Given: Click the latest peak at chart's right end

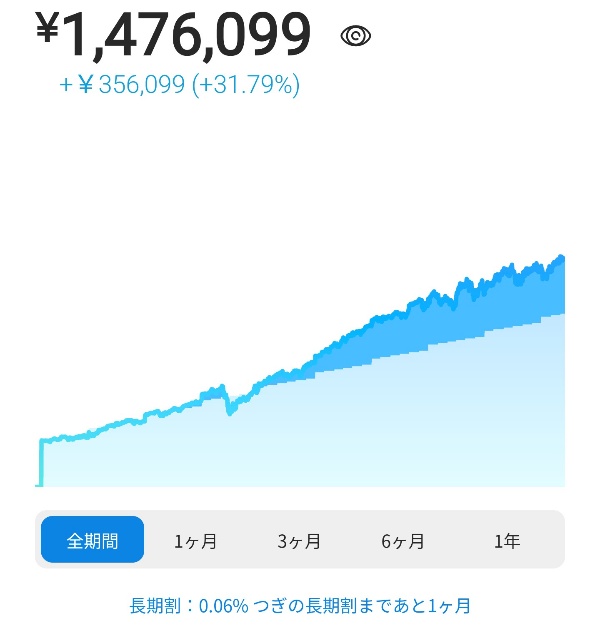Looking at the screenshot, I should tap(561, 257).
